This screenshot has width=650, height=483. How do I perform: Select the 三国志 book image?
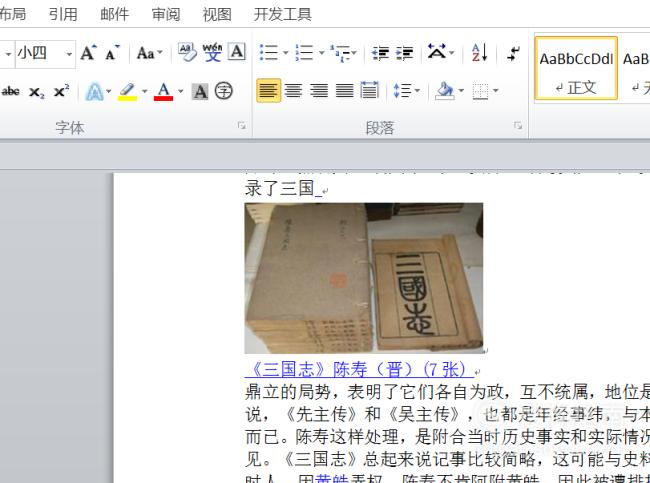point(364,278)
